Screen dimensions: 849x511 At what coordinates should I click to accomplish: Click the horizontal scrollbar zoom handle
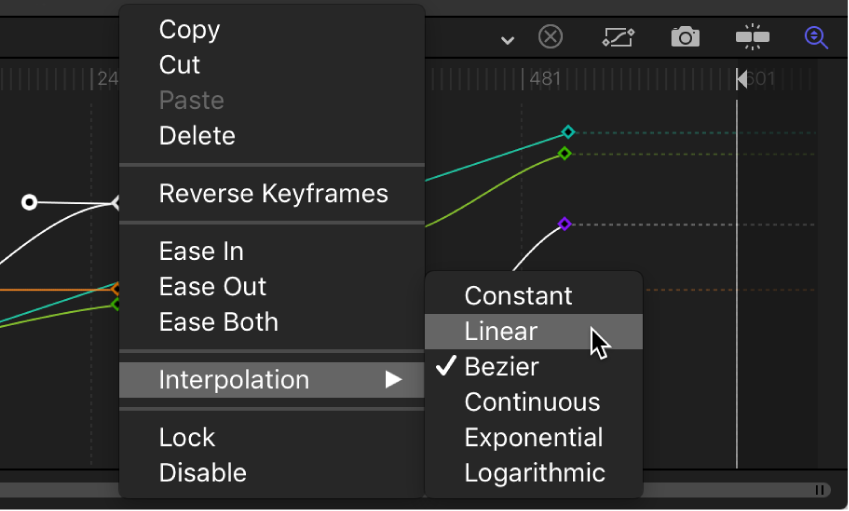[x=820, y=490]
